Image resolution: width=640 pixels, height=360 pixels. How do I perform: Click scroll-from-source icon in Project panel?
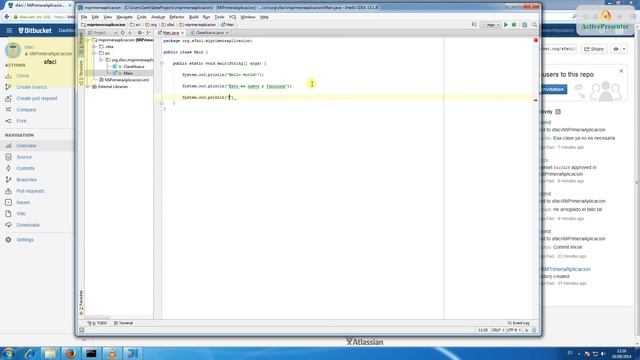(122, 33)
